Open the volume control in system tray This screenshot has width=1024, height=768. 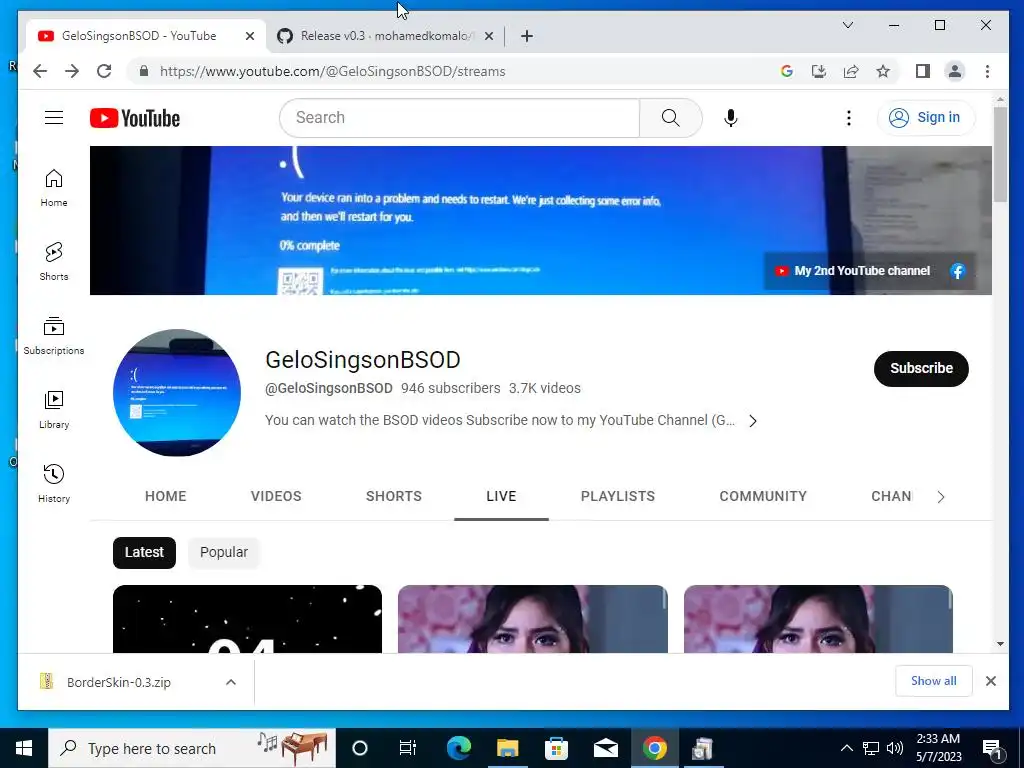[895, 748]
